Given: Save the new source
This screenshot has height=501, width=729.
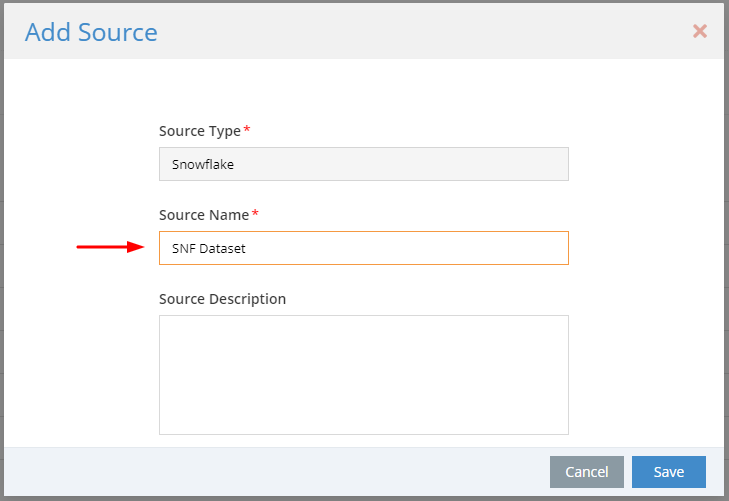Looking at the screenshot, I should click(669, 472).
